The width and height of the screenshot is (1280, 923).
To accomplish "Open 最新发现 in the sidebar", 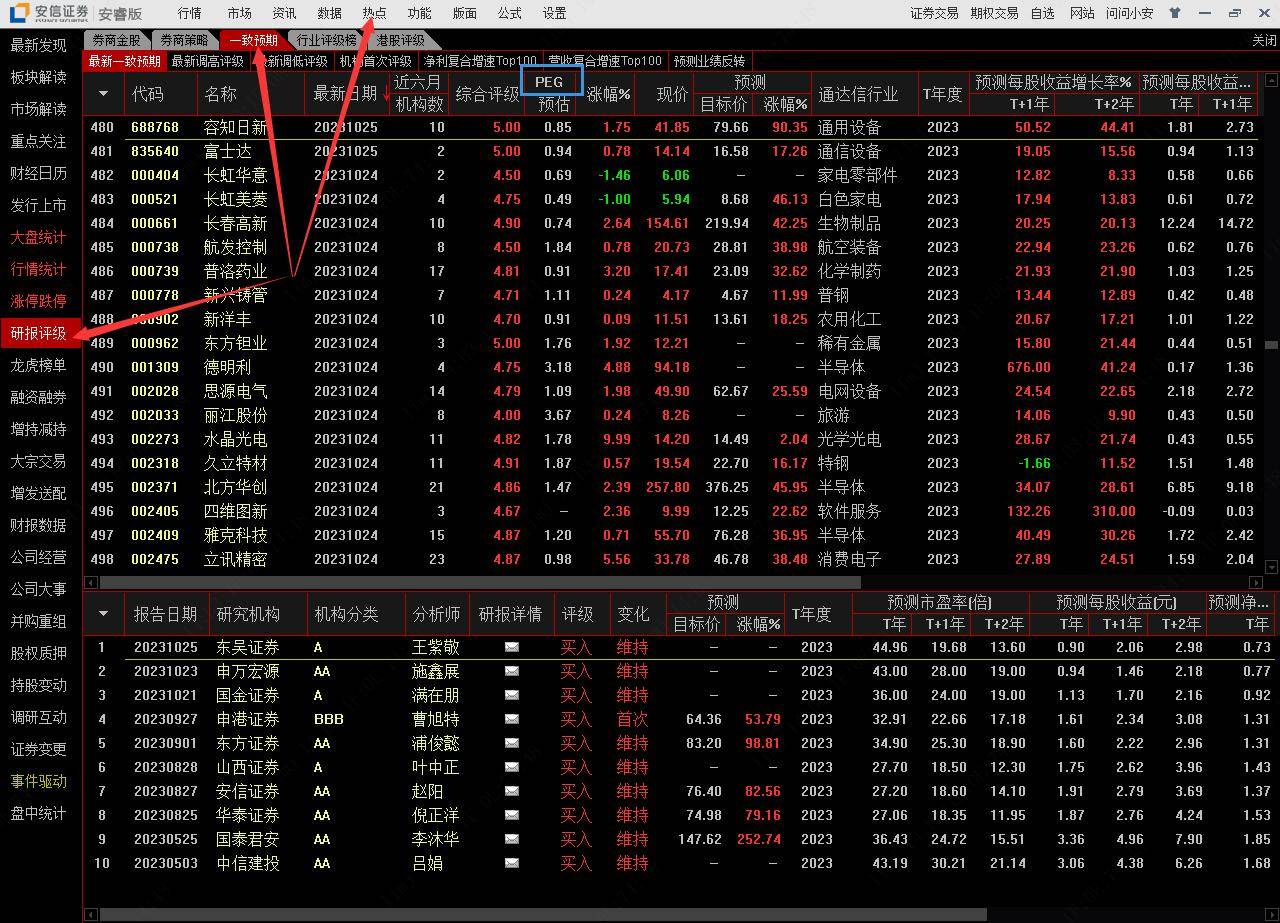I will (x=39, y=45).
